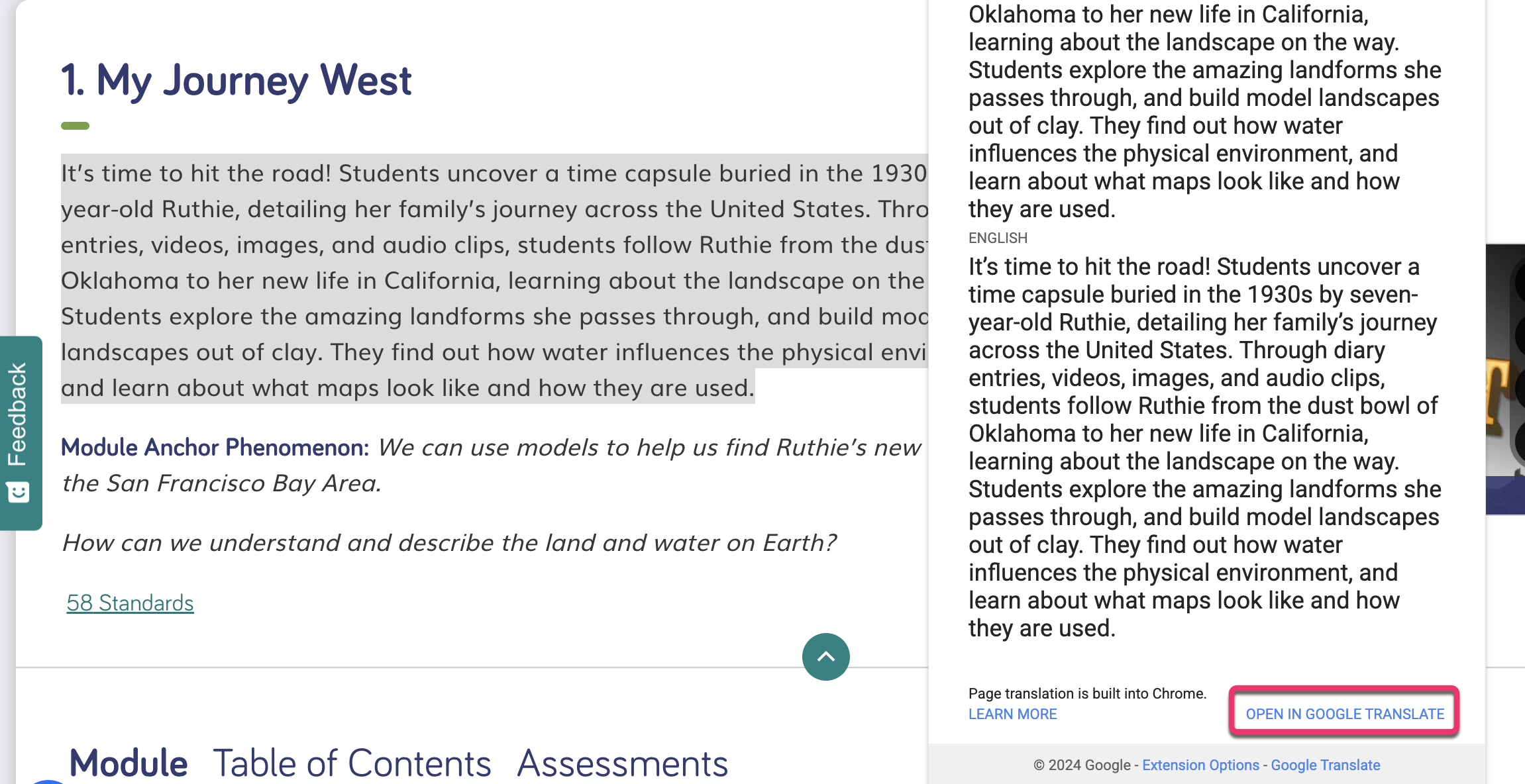Screen dimensions: 1525x784
Task: Open the Feedback side tab
Action: (x=21, y=433)
